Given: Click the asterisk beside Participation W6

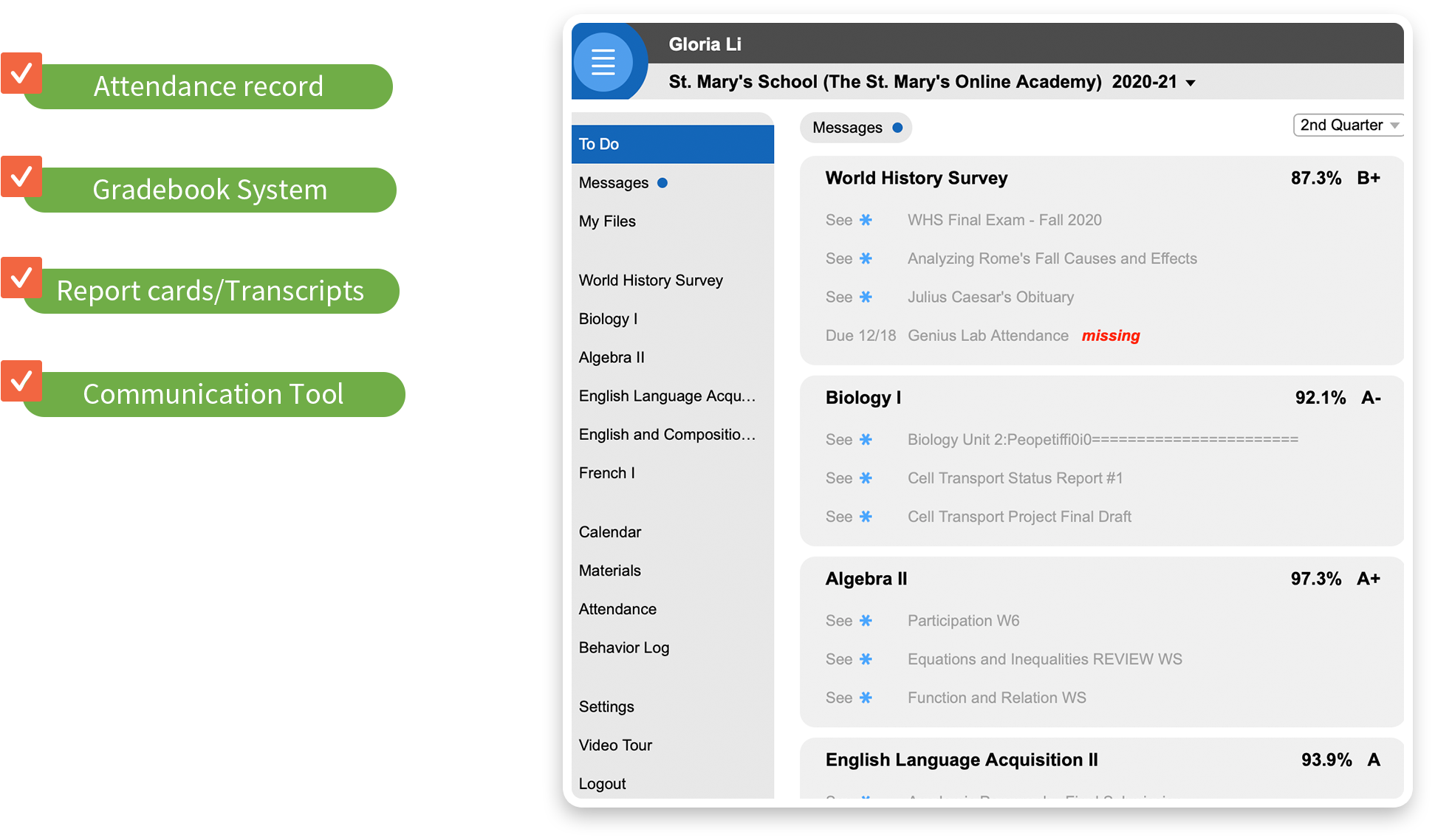Looking at the screenshot, I should pos(866,621).
